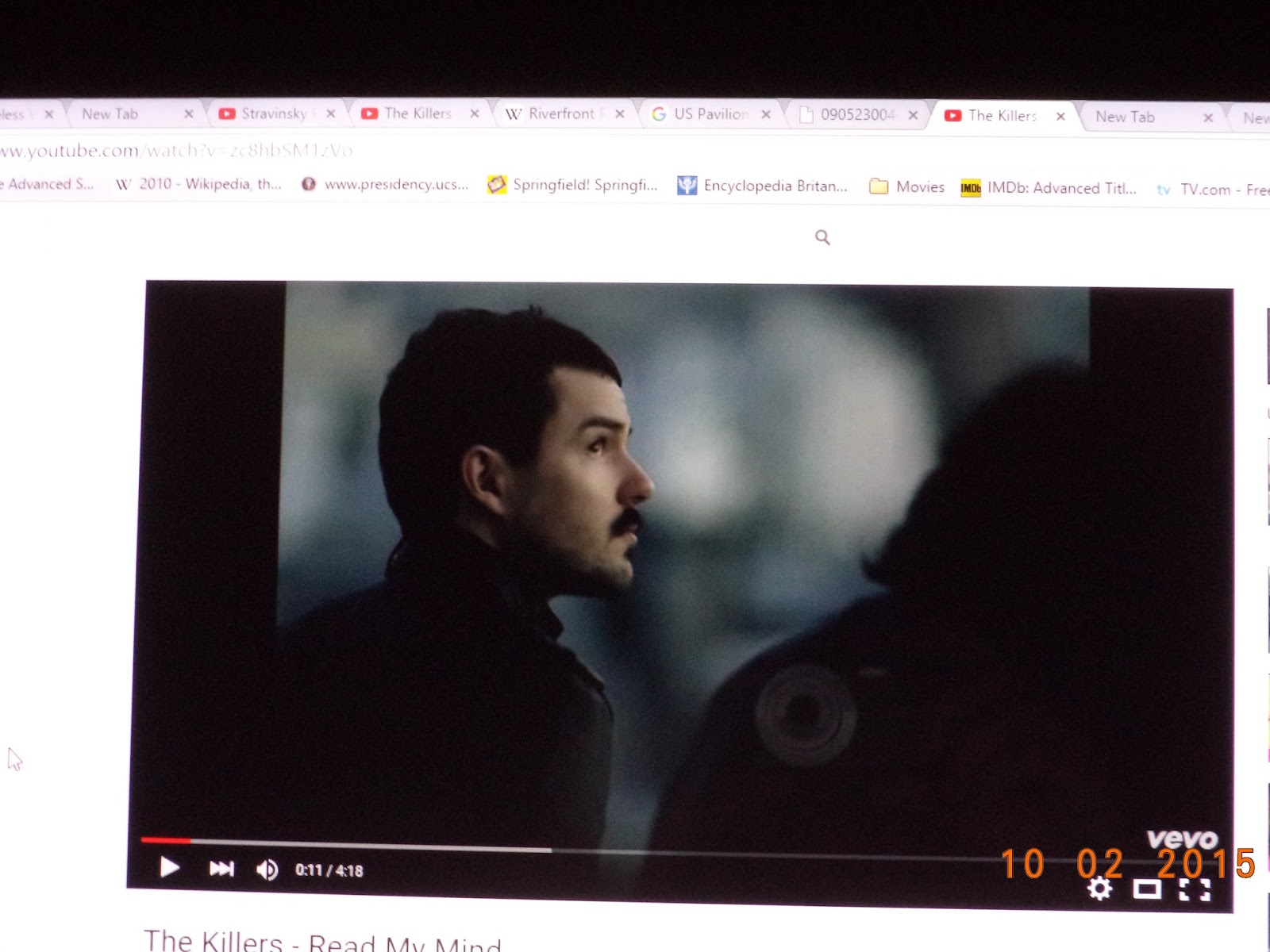Image resolution: width=1270 pixels, height=952 pixels.
Task: Close the first The Killers tab
Action: [475, 113]
